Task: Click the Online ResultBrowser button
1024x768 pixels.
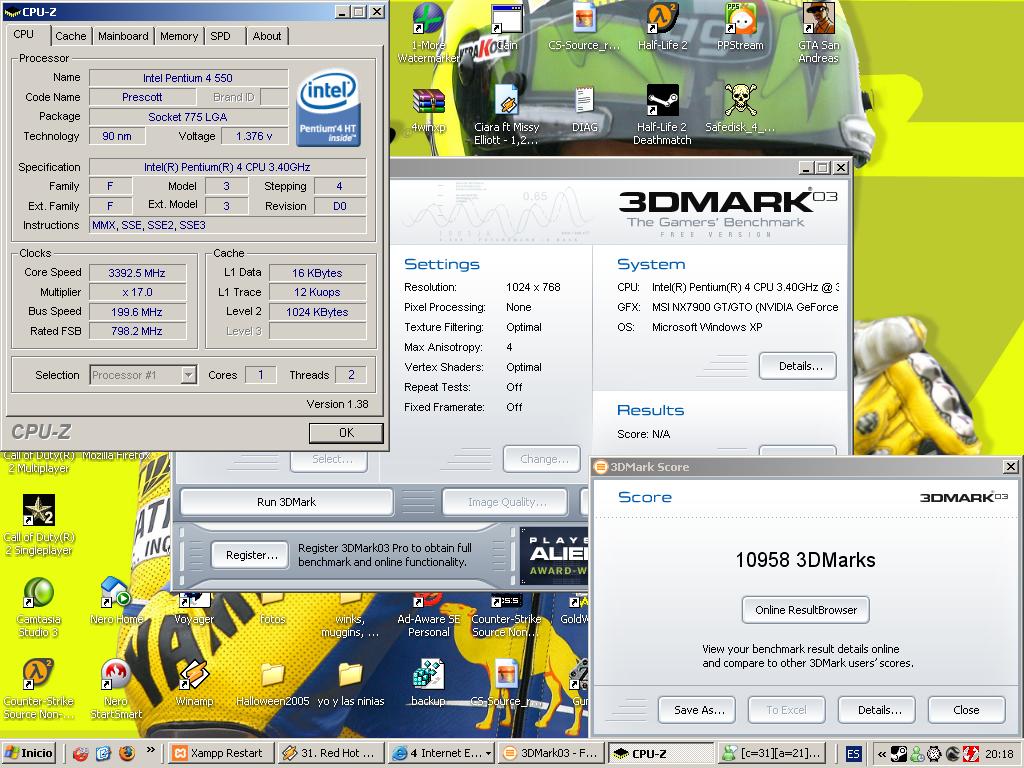Action: pos(806,610)
